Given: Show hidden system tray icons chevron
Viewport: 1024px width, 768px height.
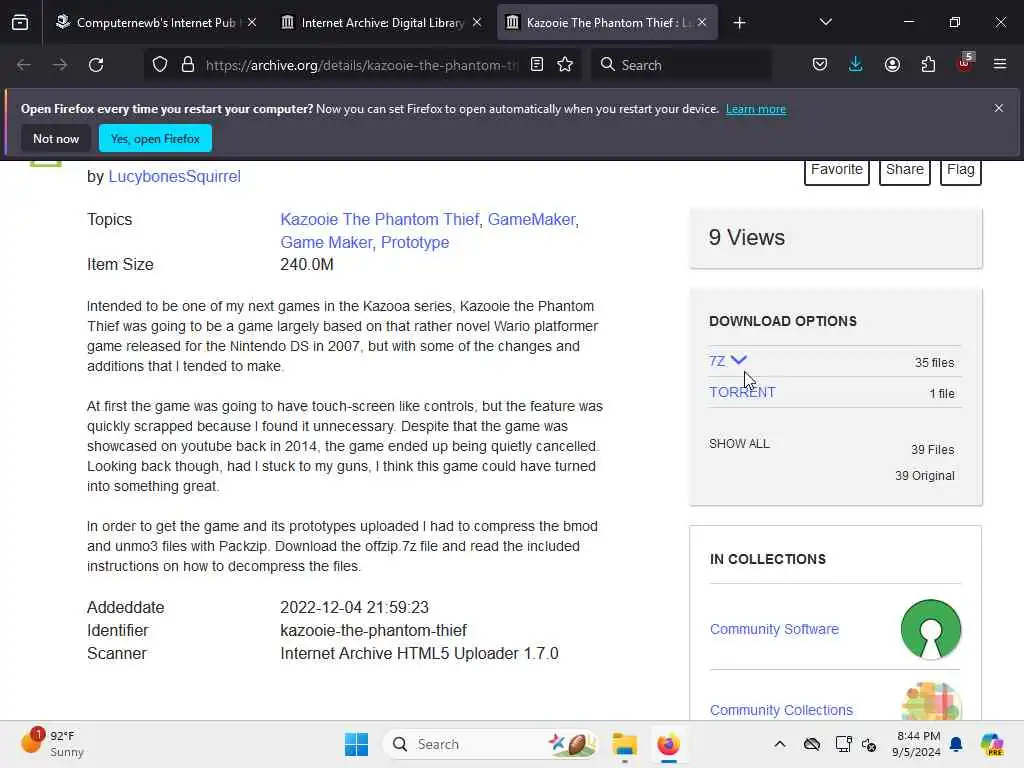Looking at the screenshot, I should pyautogui.click(x=780, y=744).
